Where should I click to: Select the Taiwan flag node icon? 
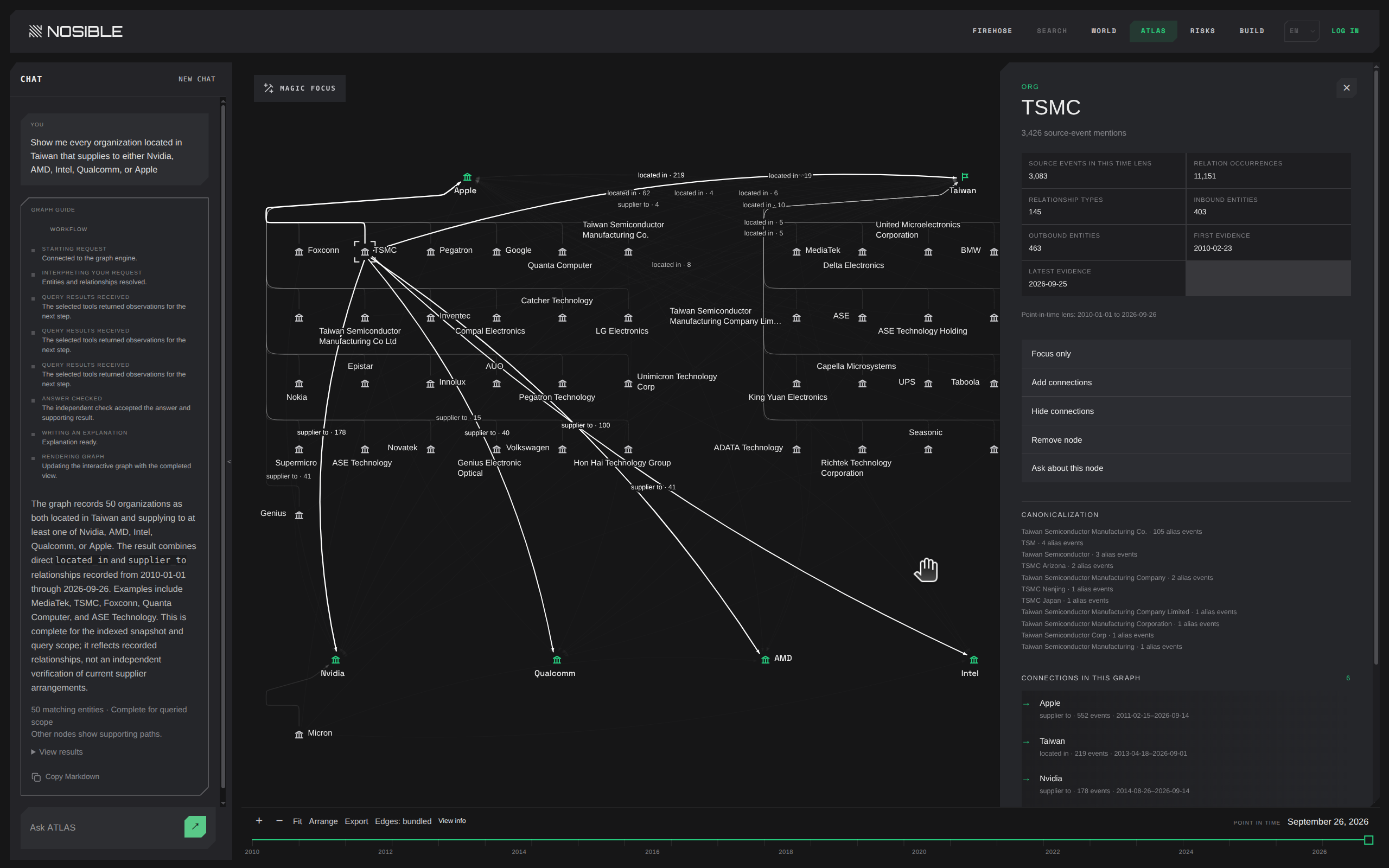[x=965, y=177]
